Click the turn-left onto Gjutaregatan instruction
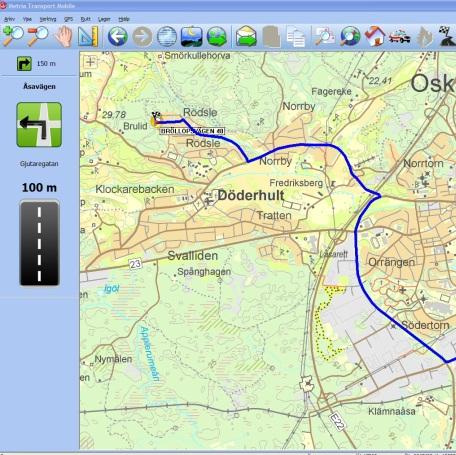Image resolution: width=456 pixels, height=455 pixels. tap(39, 125)
